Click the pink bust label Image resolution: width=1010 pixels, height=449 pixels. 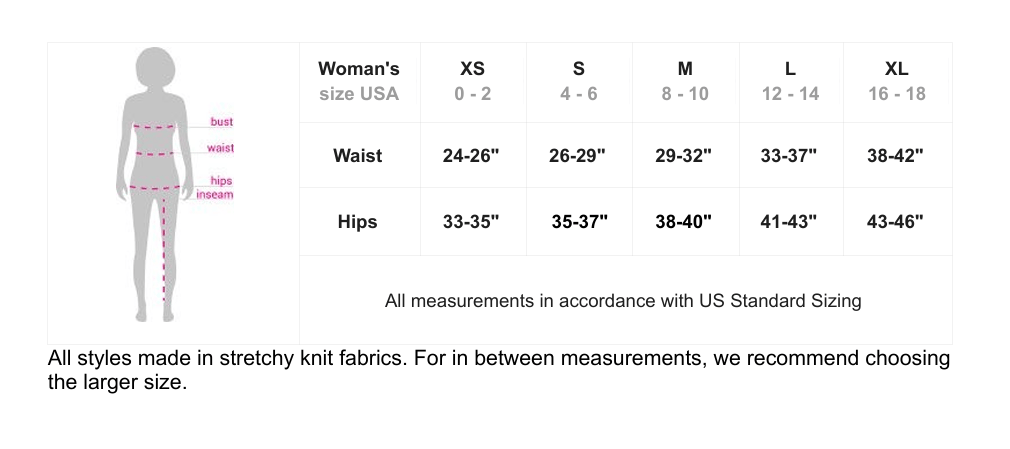click(221, 122)
